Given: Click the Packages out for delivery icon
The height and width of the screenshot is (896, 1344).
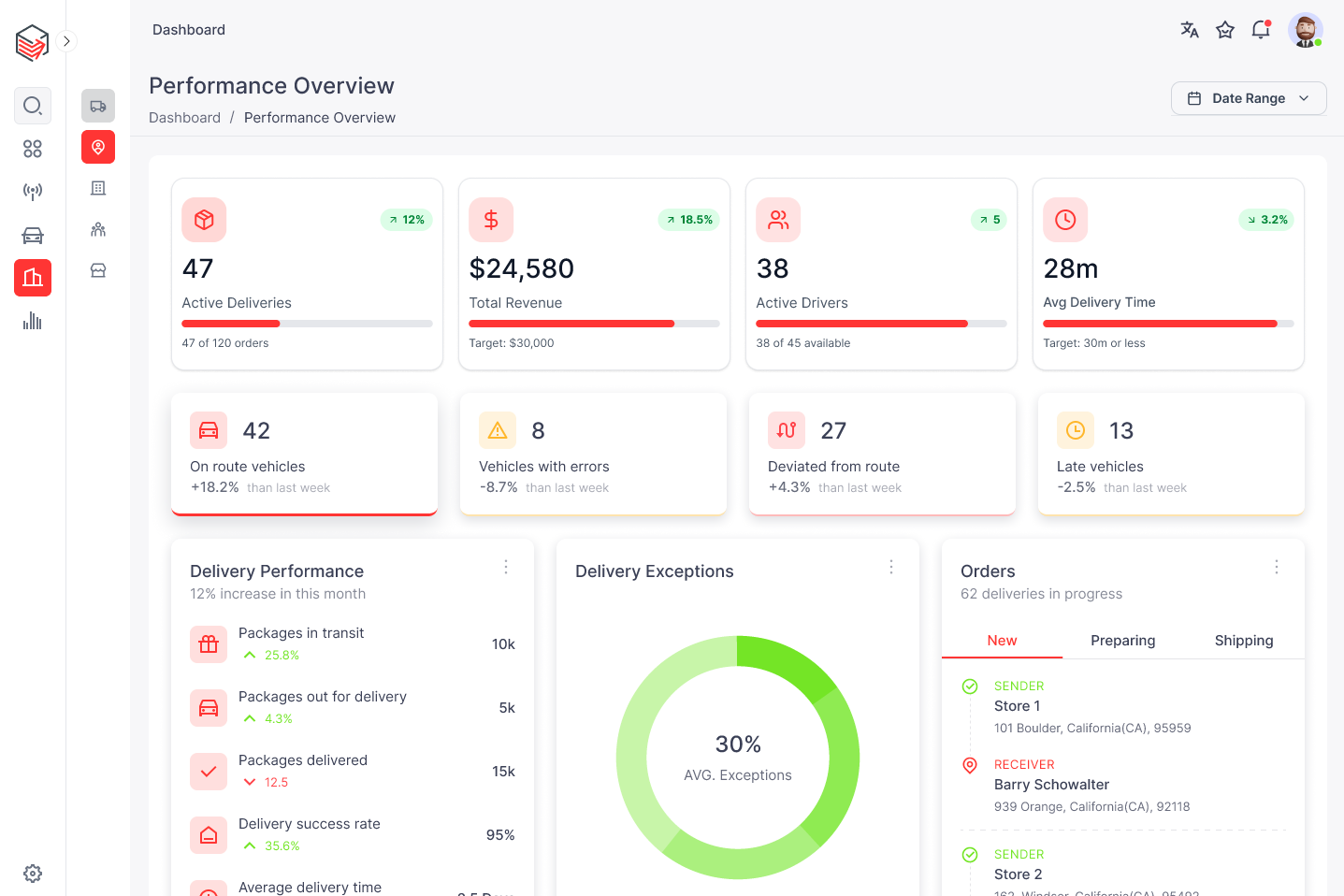Looking at the screenshot, I should tap(209, 708).
